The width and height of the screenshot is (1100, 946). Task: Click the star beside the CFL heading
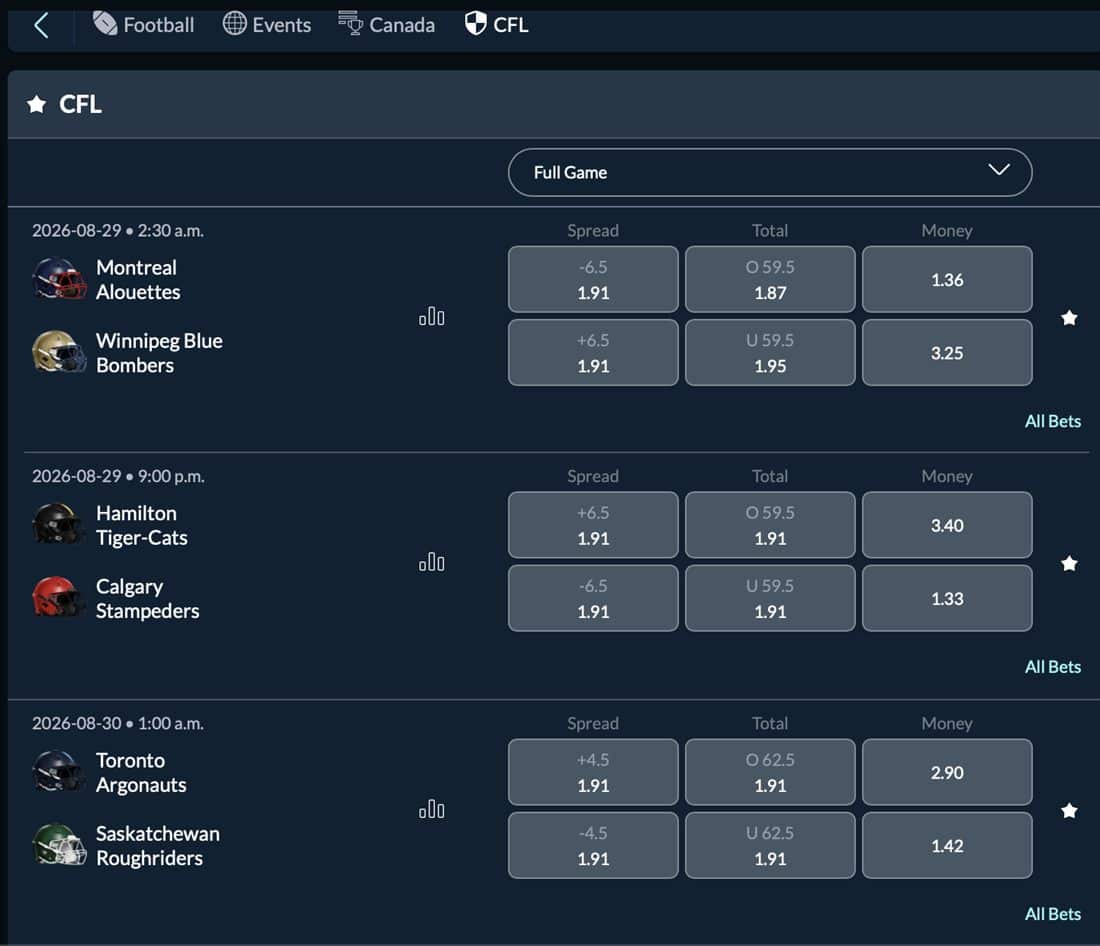(x=36, y=105)
